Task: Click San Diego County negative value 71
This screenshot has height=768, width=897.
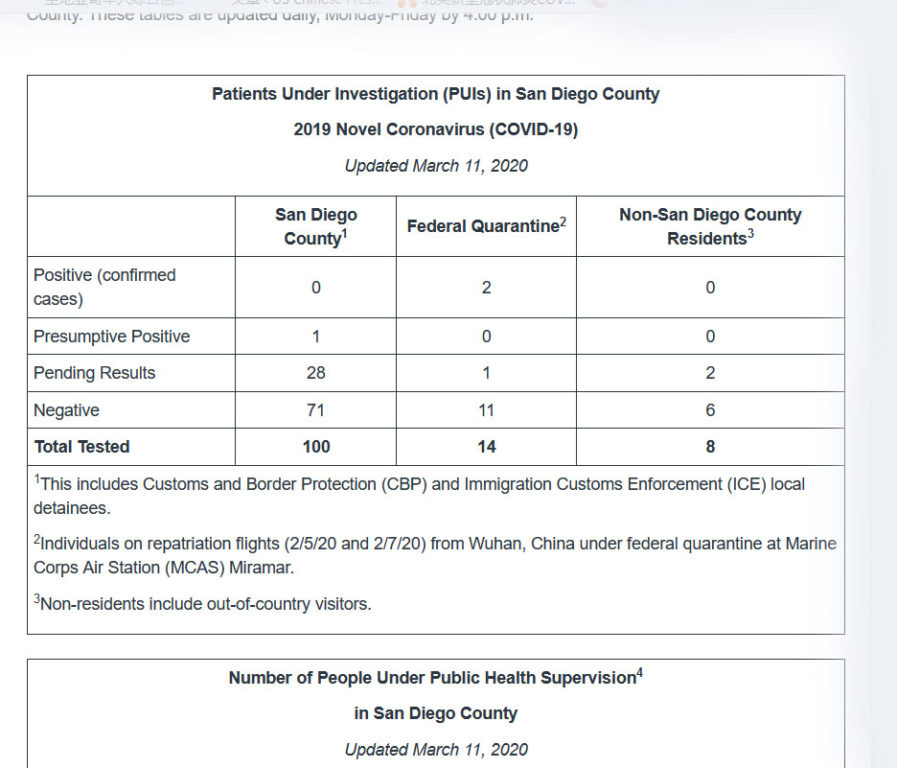Action: (x=316, y=410)
